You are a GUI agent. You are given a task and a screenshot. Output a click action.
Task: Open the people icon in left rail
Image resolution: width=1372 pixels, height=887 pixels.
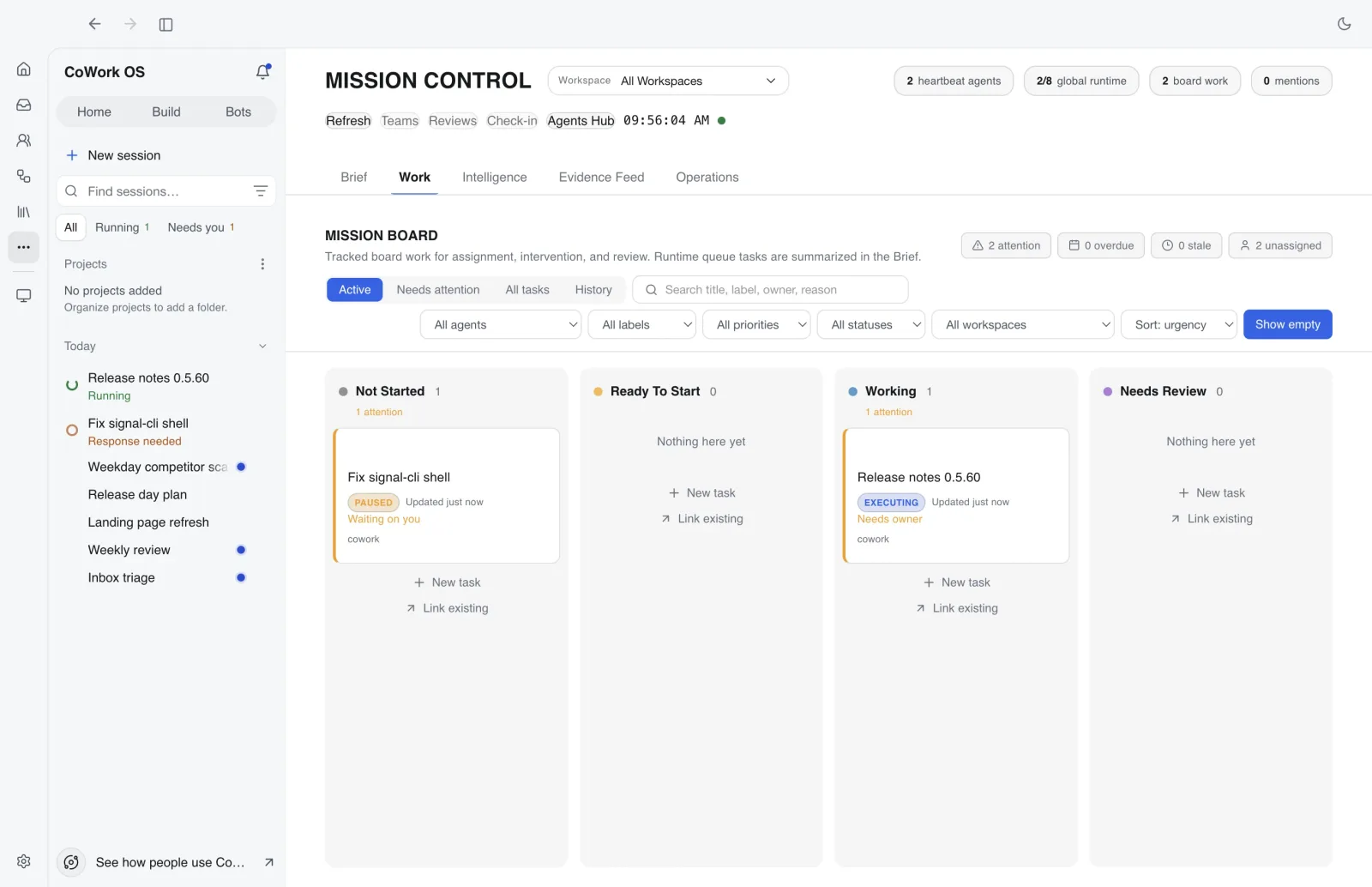[24, 140]
